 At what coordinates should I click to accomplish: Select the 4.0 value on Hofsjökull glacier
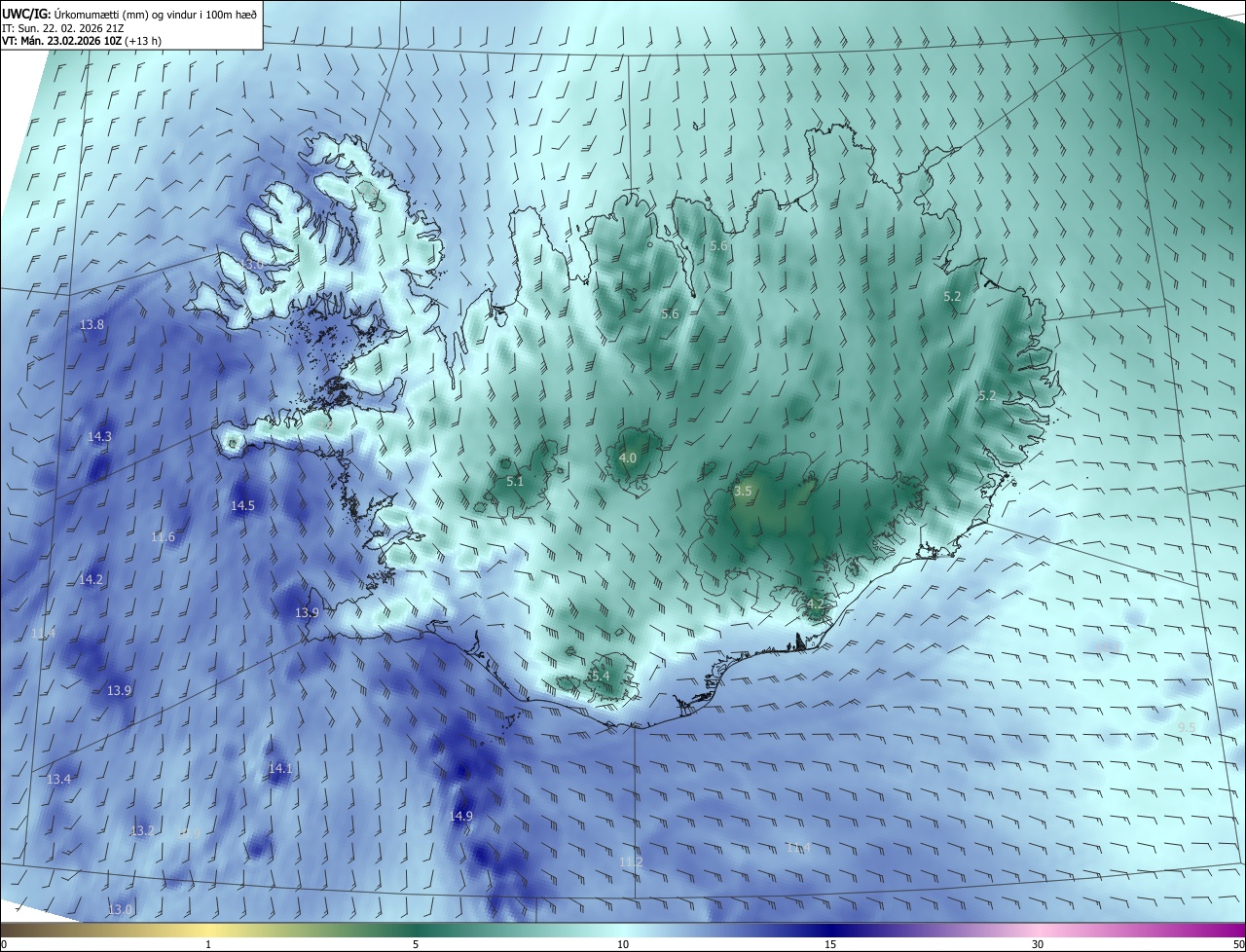tap(628, 458)
